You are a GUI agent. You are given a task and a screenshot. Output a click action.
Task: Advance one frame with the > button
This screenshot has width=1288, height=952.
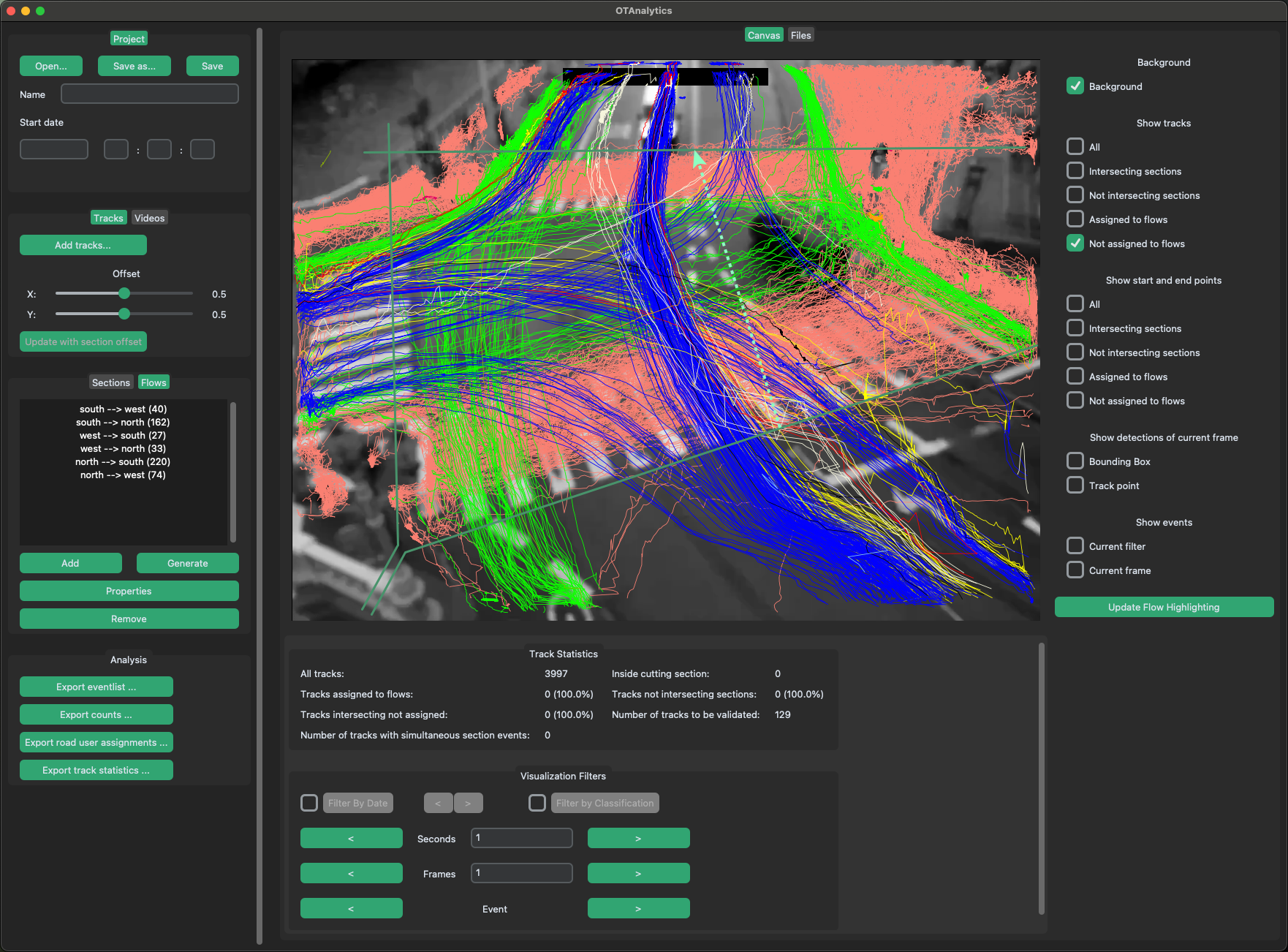pos(638,873)
